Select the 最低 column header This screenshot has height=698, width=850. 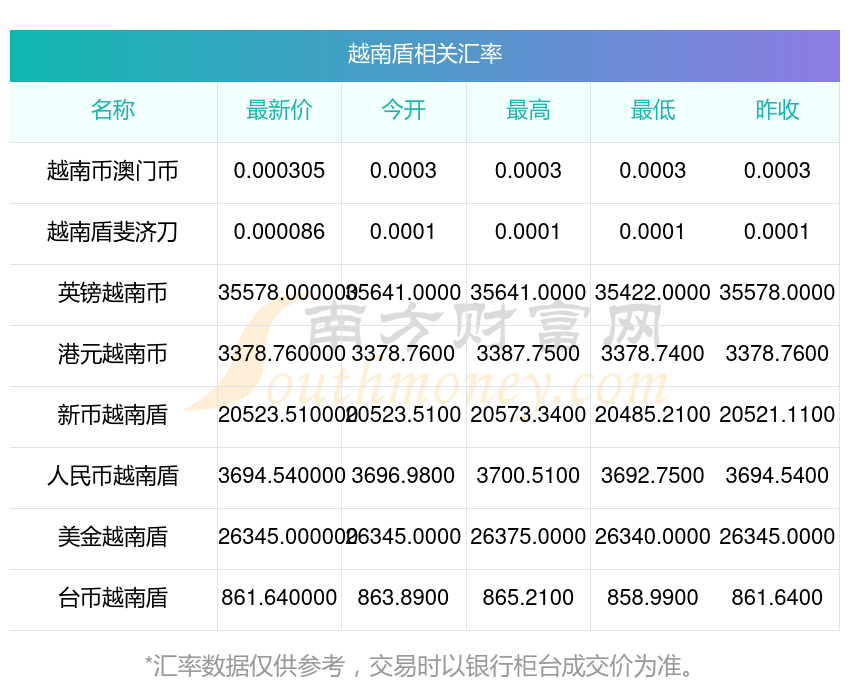(653, 110)
